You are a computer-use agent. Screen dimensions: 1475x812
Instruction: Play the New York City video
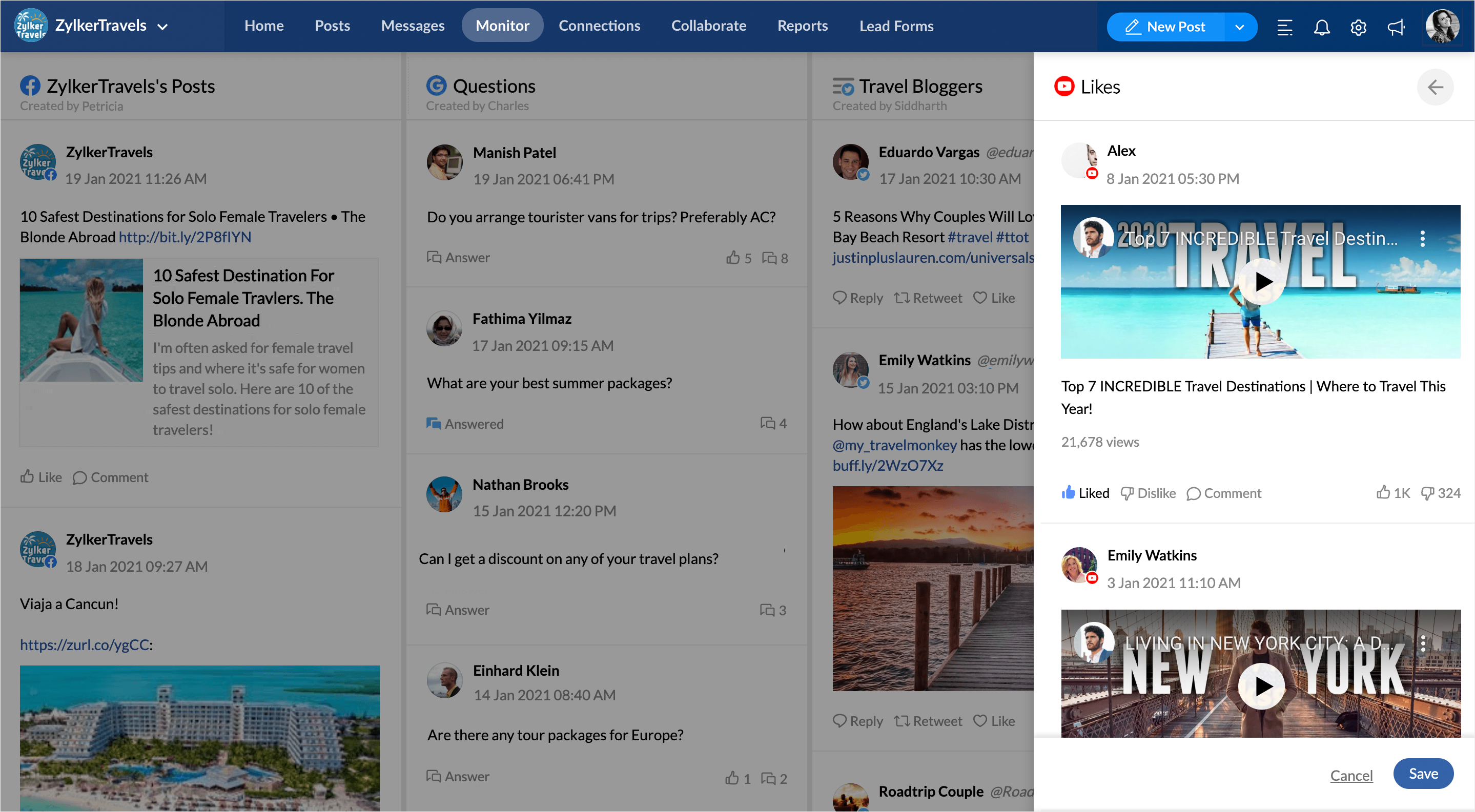coord(1261,685)
